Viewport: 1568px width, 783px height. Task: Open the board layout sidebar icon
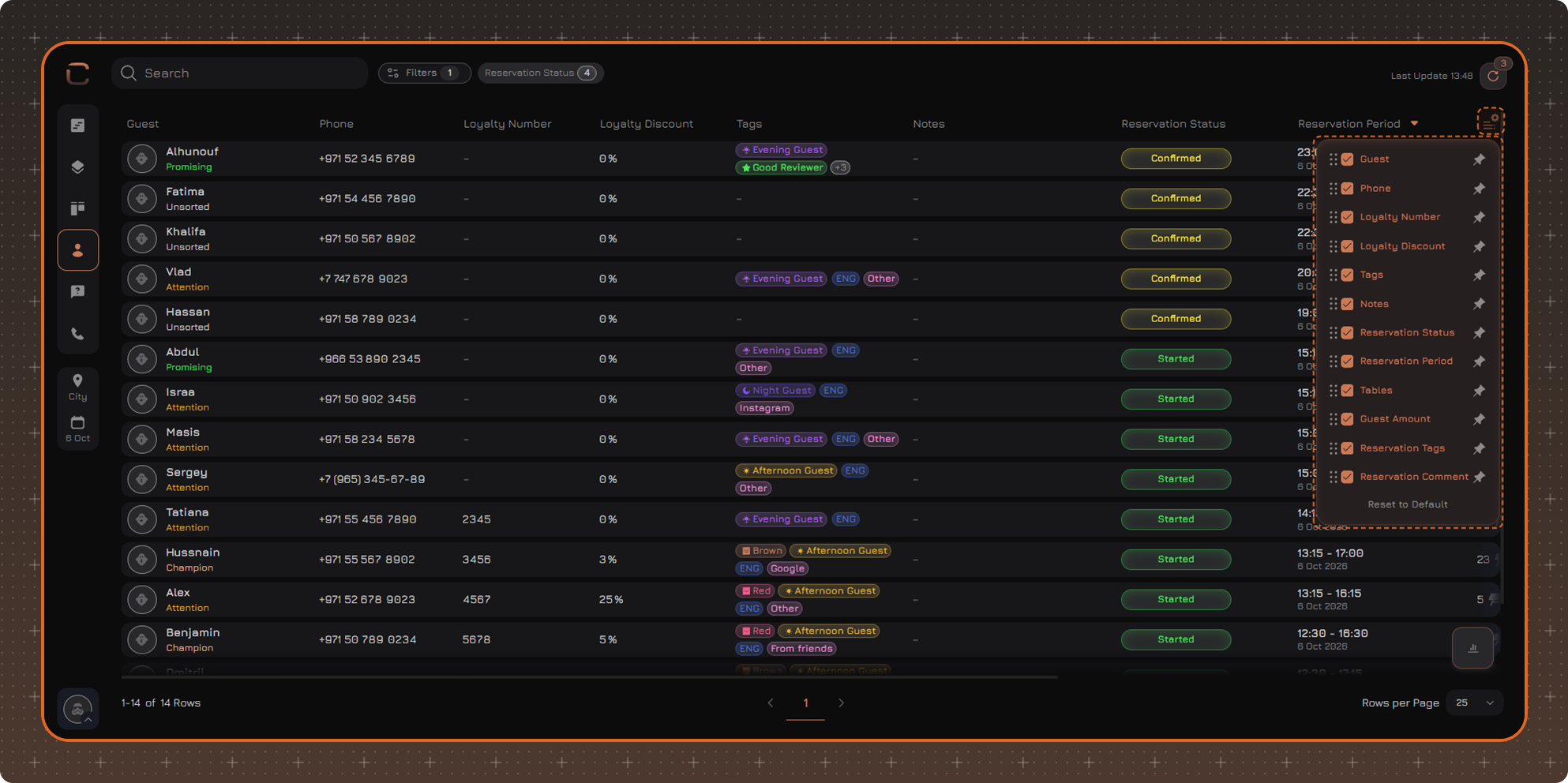(x=77, y=208)
